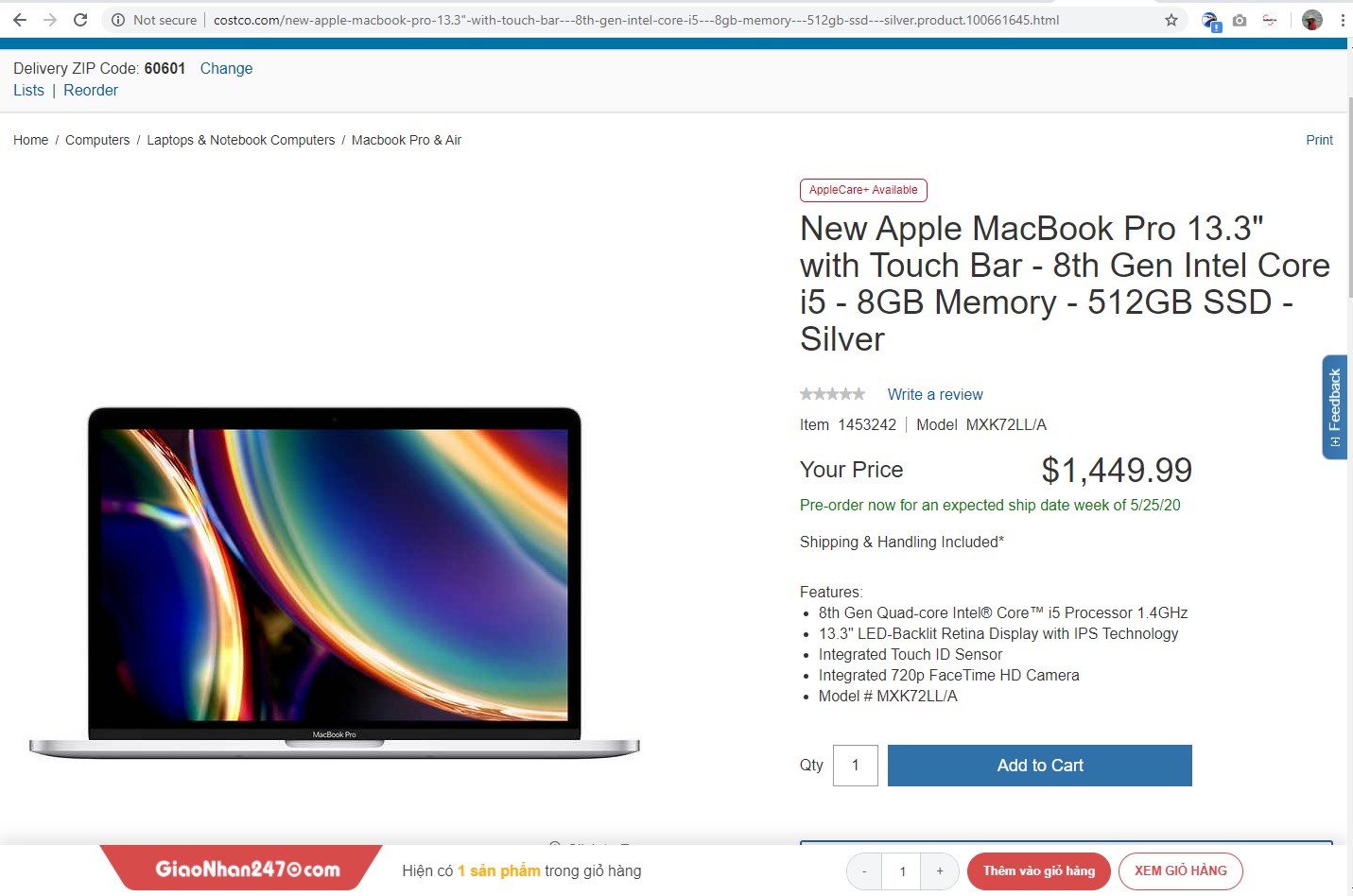Reload the page with the refresh icon
Image resolution: width=1353 pixels, height=896 pixels.
click(x=80, y=20)
